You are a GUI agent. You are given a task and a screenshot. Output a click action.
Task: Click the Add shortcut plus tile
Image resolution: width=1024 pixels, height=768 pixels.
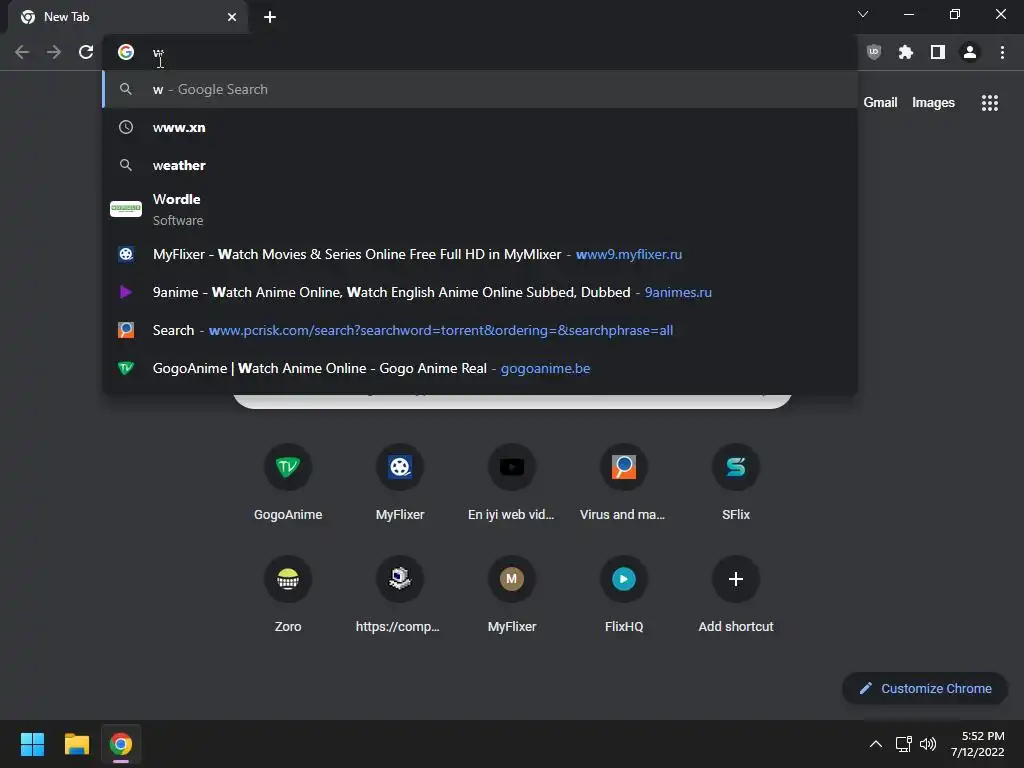tap(736, 594)
